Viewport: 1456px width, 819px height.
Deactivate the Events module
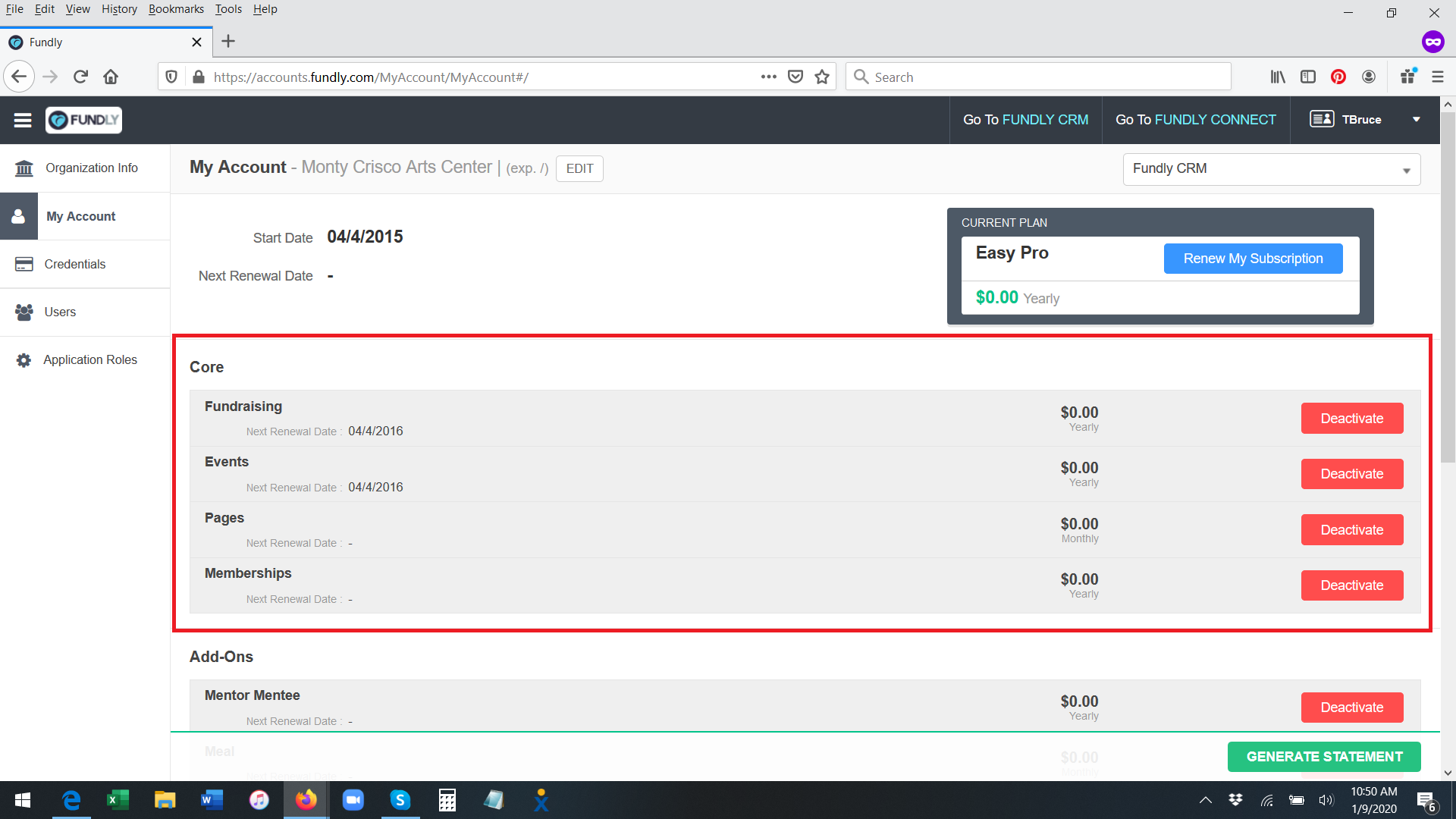(1352, 474)
